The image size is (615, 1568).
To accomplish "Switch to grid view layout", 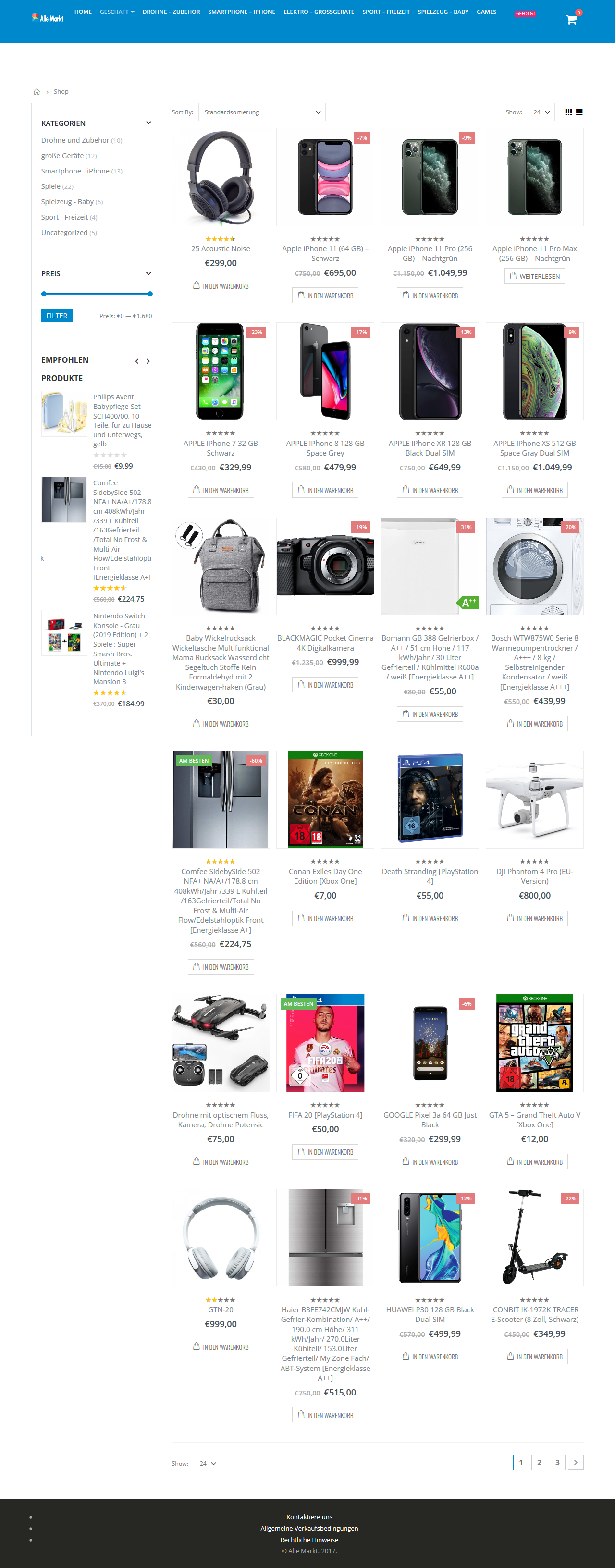I will (568, 112).
